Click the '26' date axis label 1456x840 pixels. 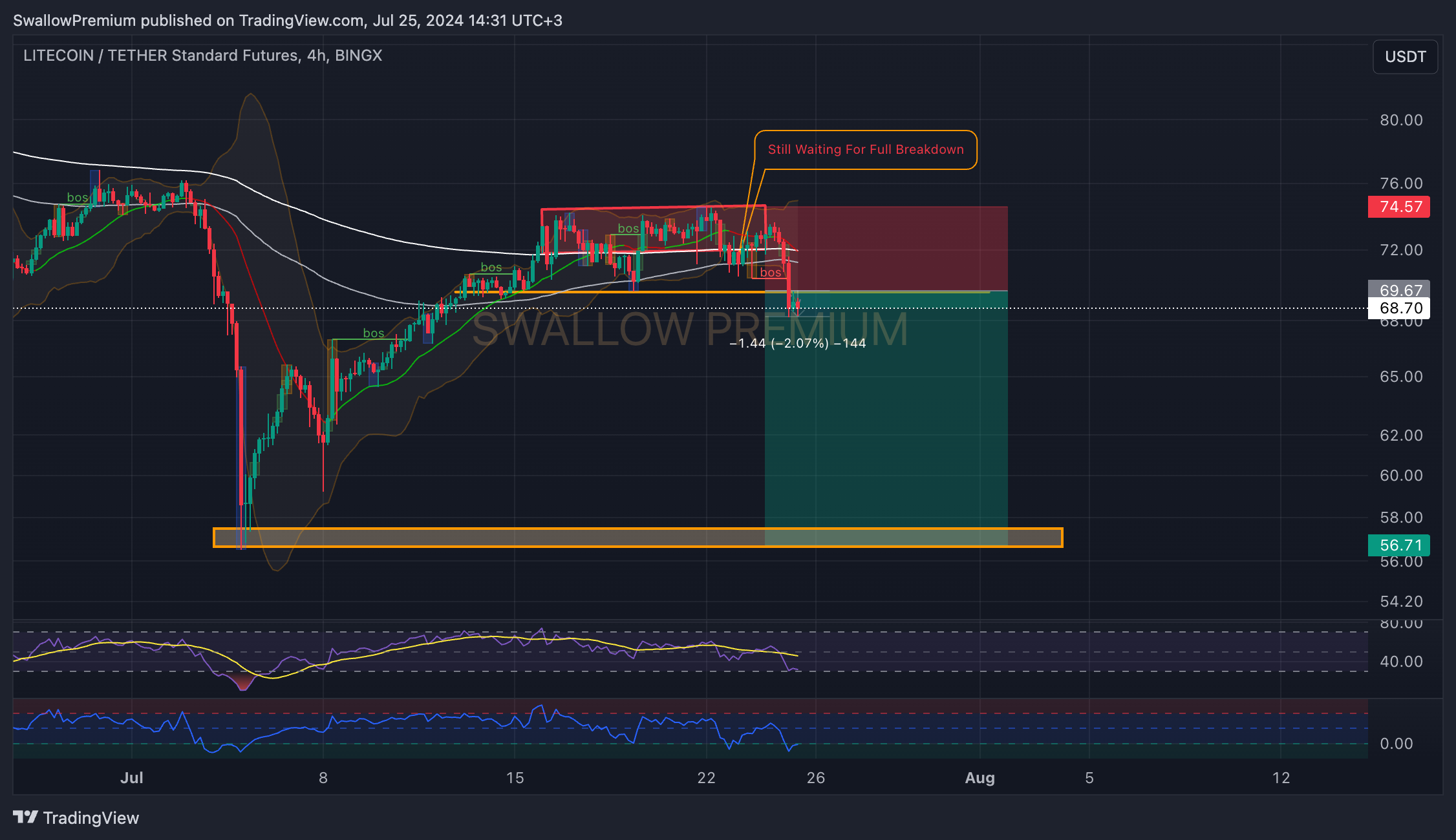pos(816,778)
